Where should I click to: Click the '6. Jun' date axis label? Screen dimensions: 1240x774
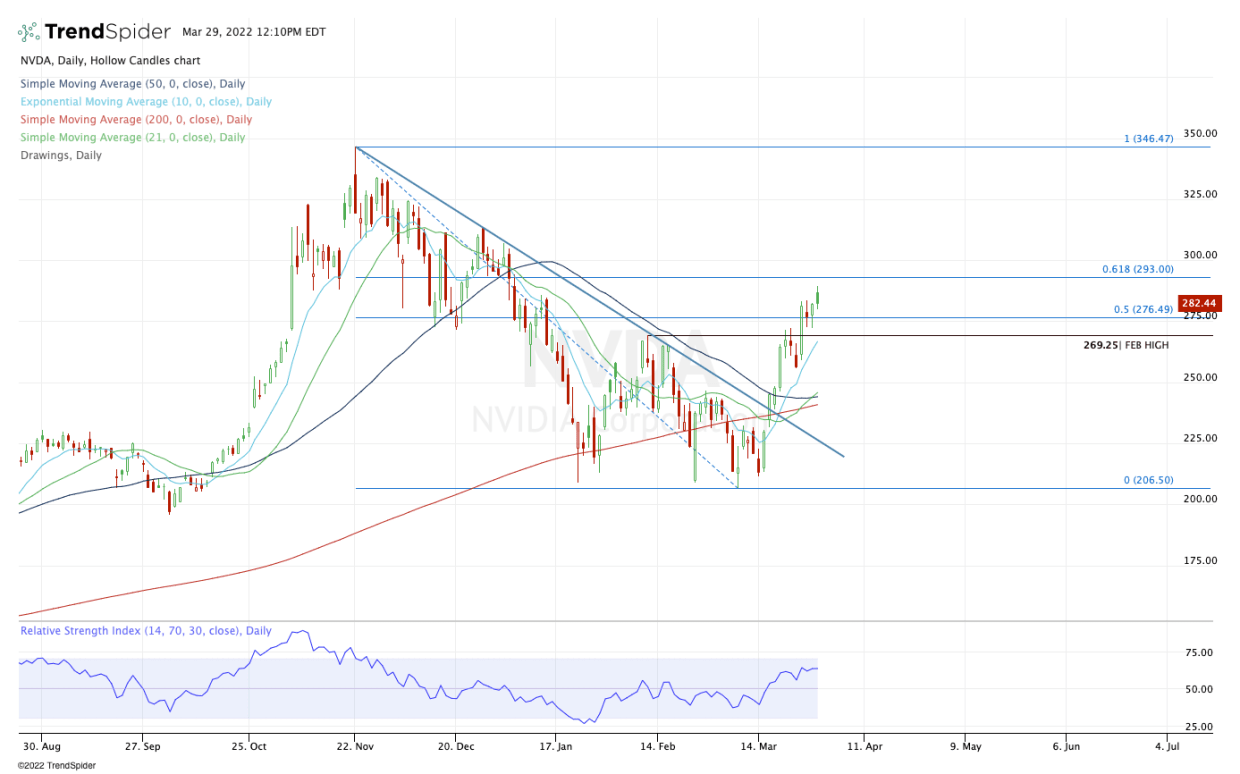pyautogui.click(x=1067, y=746)
